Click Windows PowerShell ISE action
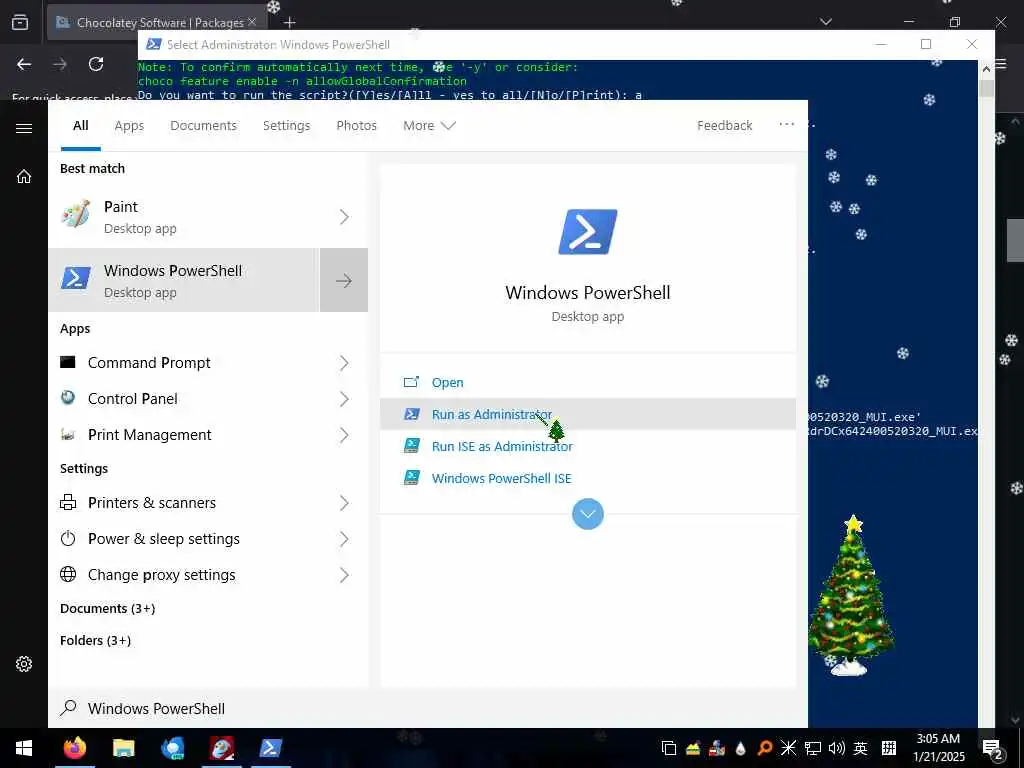The image size is (1024, 768). pyautogui.click(x=588, y=478)
